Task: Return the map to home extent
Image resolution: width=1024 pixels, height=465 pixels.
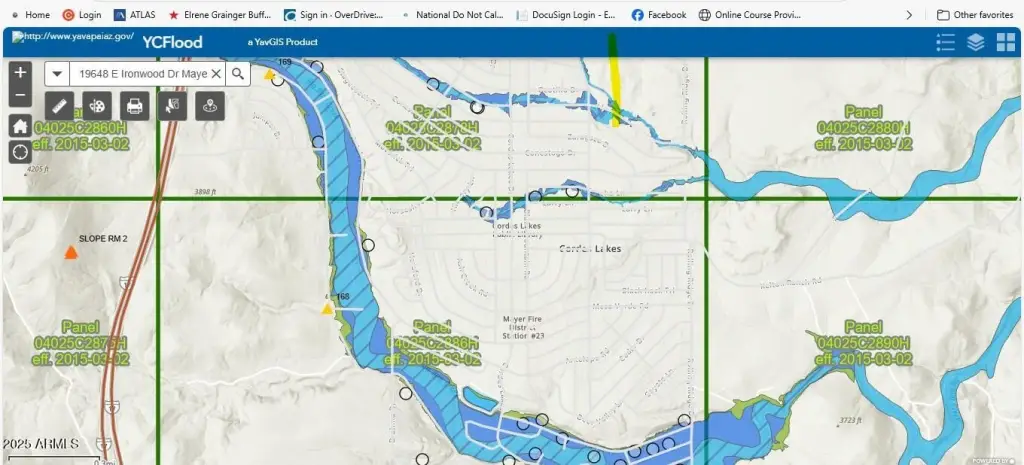Action: coord(21,126)
